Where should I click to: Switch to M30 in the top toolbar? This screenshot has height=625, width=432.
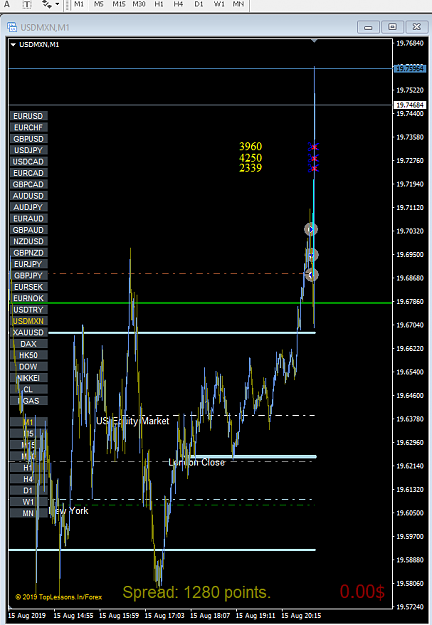point(139,4)
